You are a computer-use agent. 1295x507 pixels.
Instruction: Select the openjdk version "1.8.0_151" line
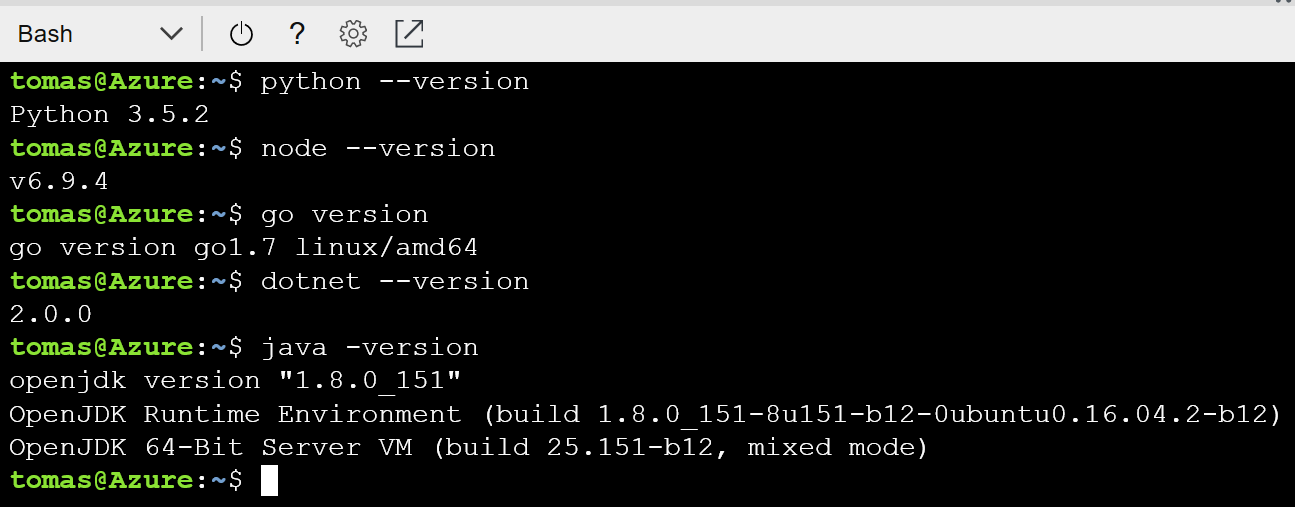(235, 381)
